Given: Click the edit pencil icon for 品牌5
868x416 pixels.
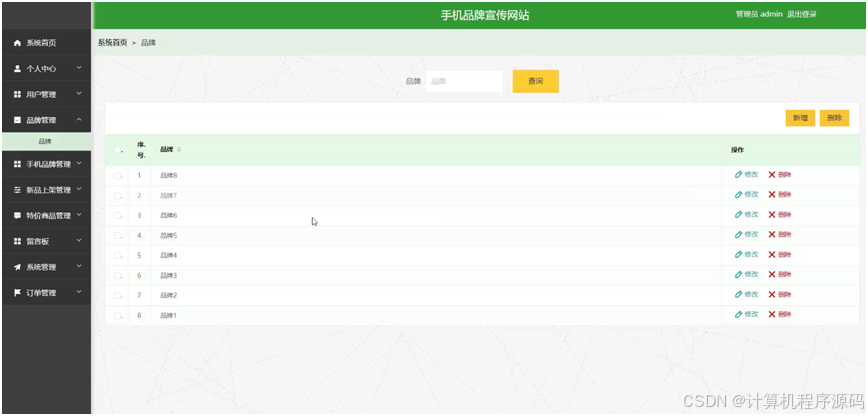Looking at the screenshot, I should [x=738, y=234].
